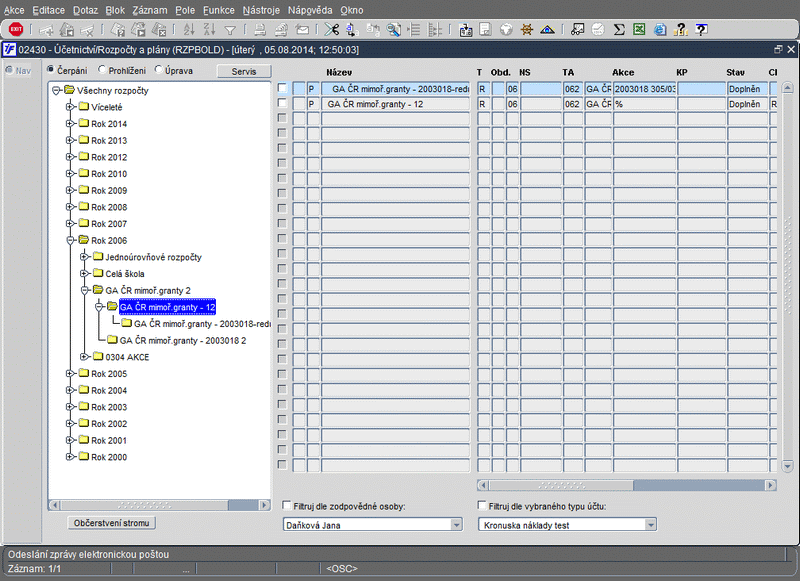
Task: Click the red EXIT icon
Action: point(16,30)
